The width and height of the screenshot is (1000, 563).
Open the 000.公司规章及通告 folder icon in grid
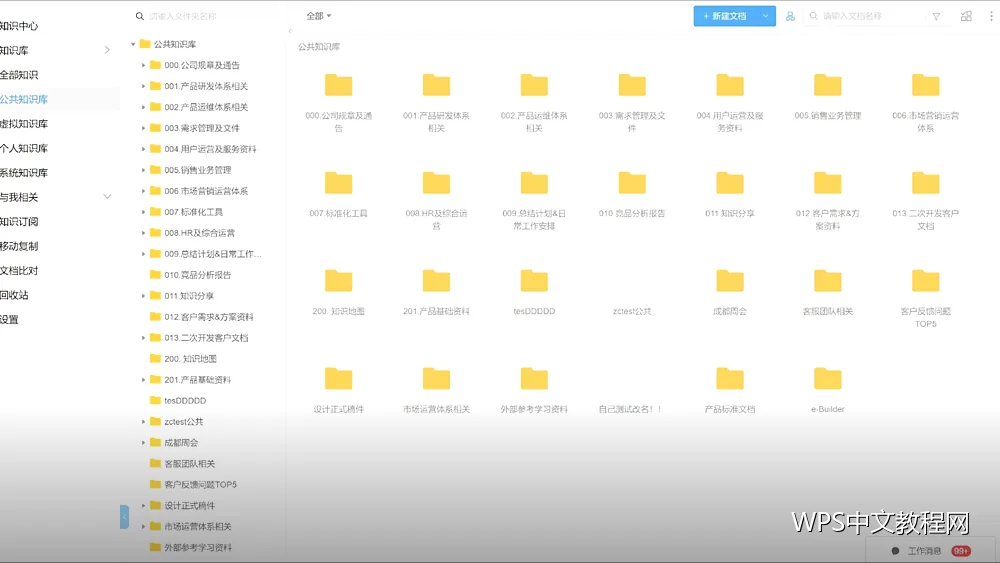(338, 85)
